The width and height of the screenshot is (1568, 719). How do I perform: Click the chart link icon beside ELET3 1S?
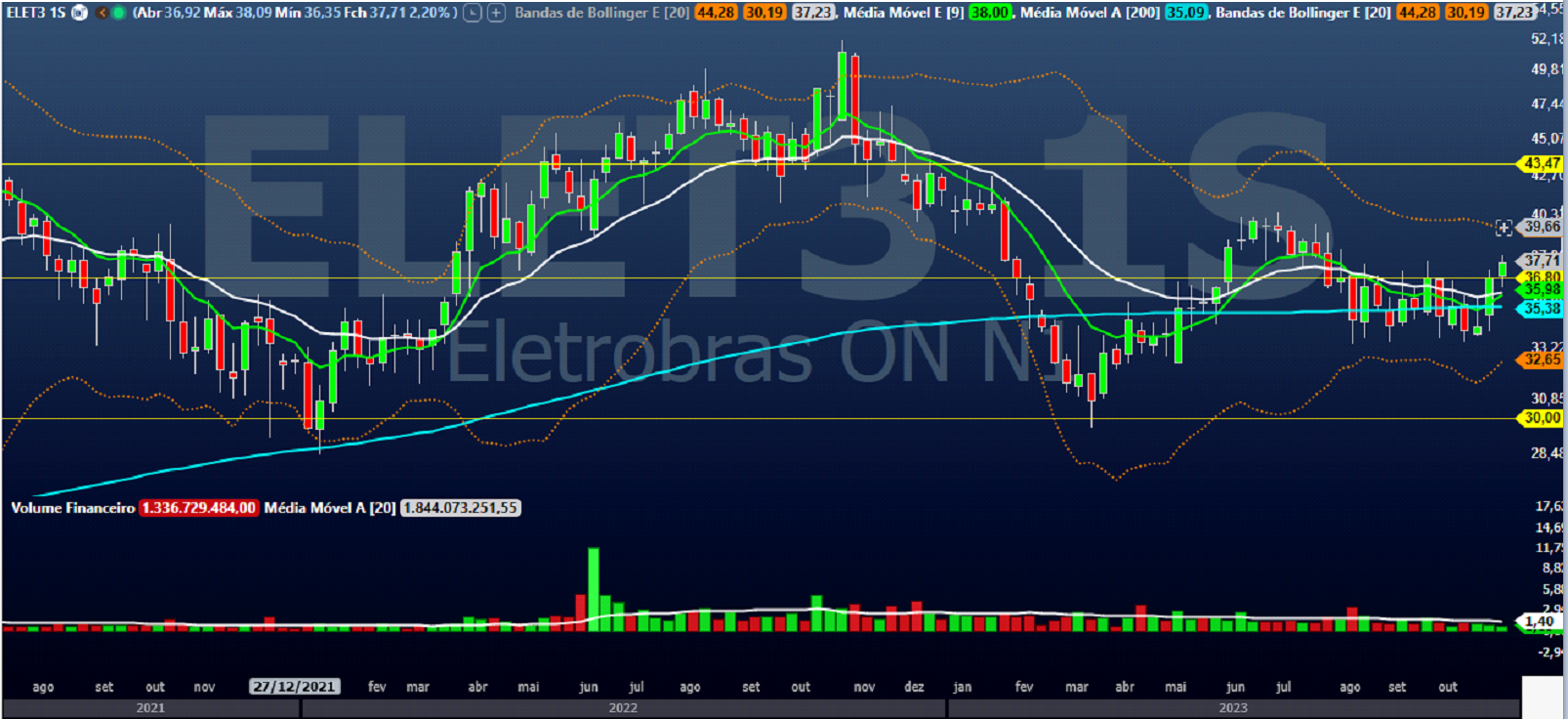point(79,13)
